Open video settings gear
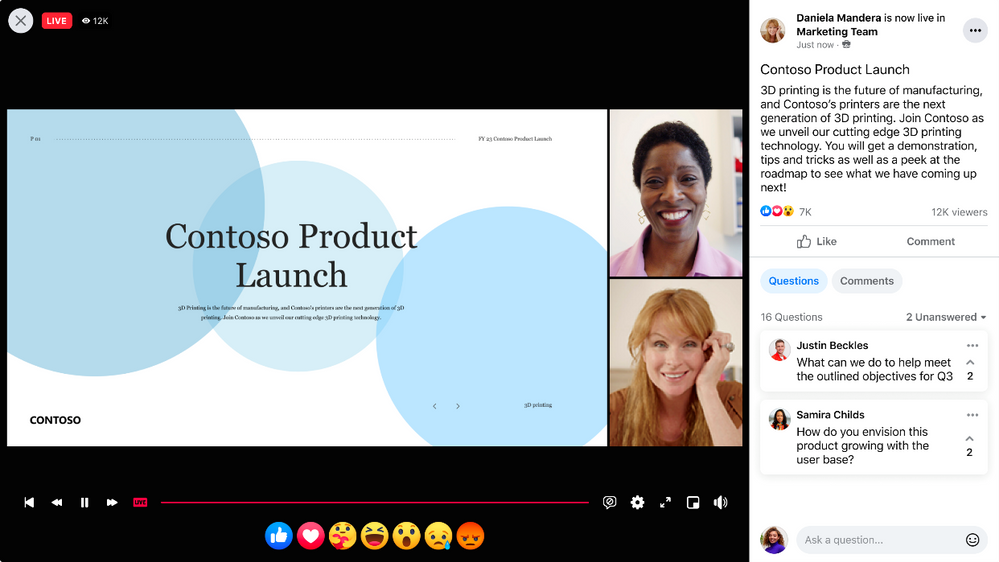 637,503
